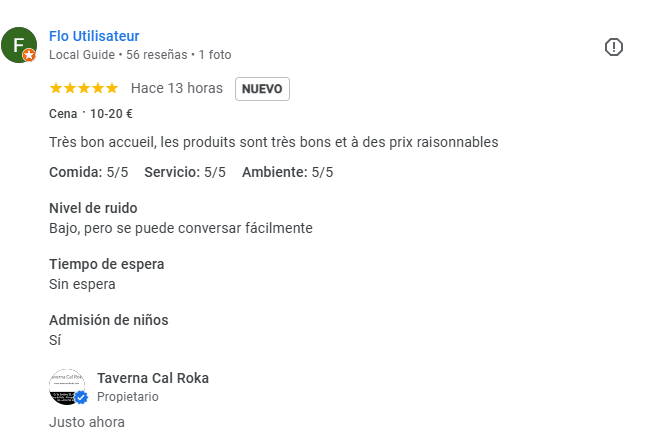Click the 'Nivel de ruido' heading
This screenshot has height=436, width=660.
coord(93,208)
